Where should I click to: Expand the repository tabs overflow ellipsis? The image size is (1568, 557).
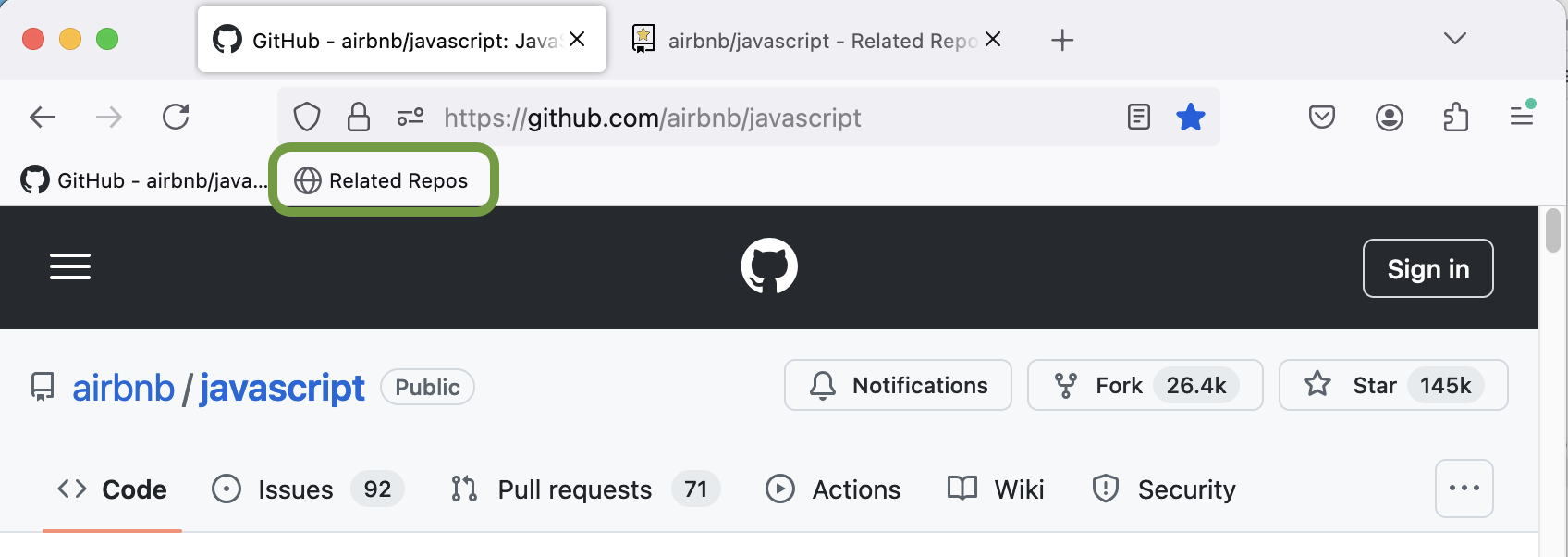point(1464,488)
